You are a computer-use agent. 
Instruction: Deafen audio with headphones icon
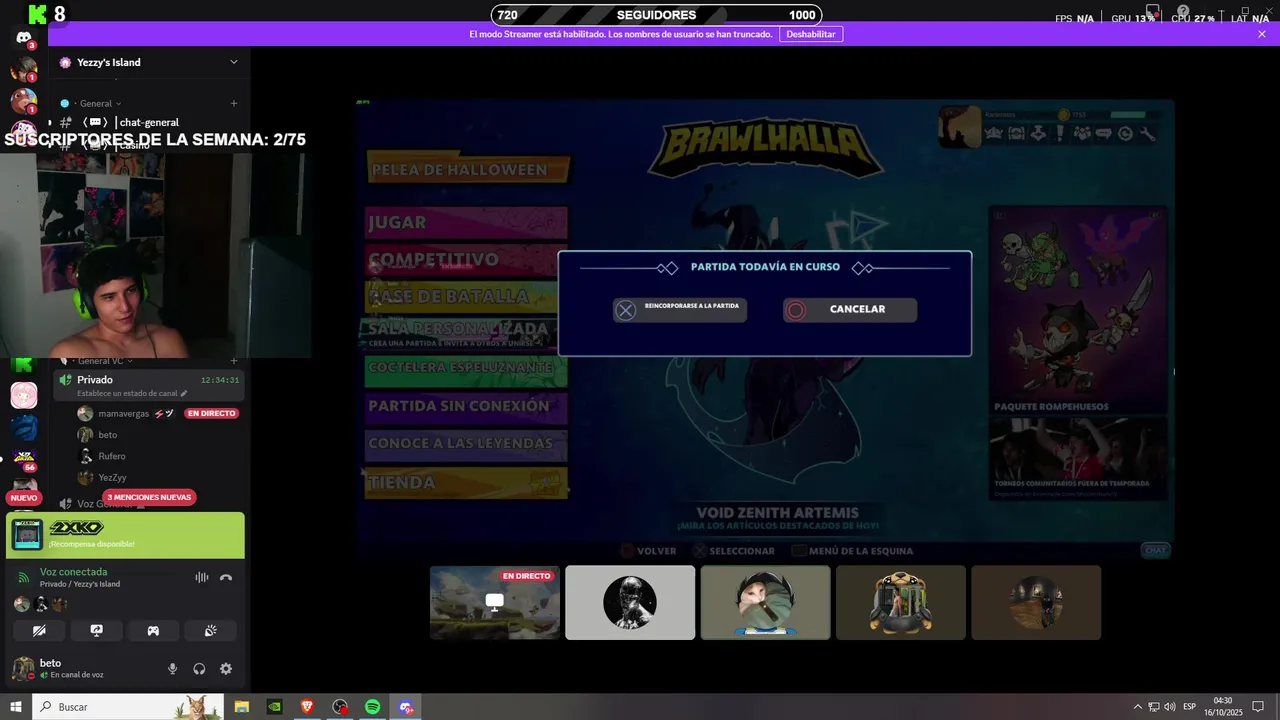(199, 669)
